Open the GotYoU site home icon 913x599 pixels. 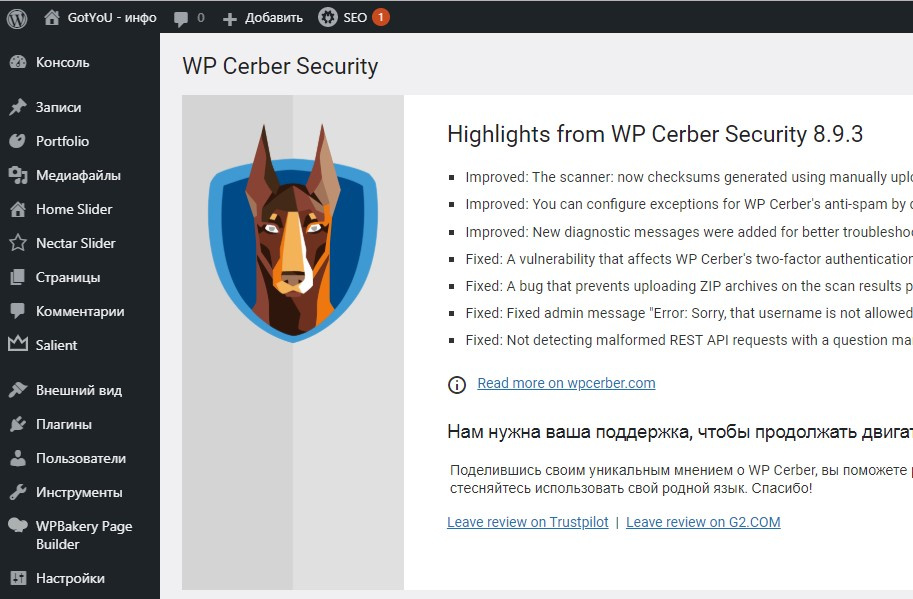coord(52,18)
